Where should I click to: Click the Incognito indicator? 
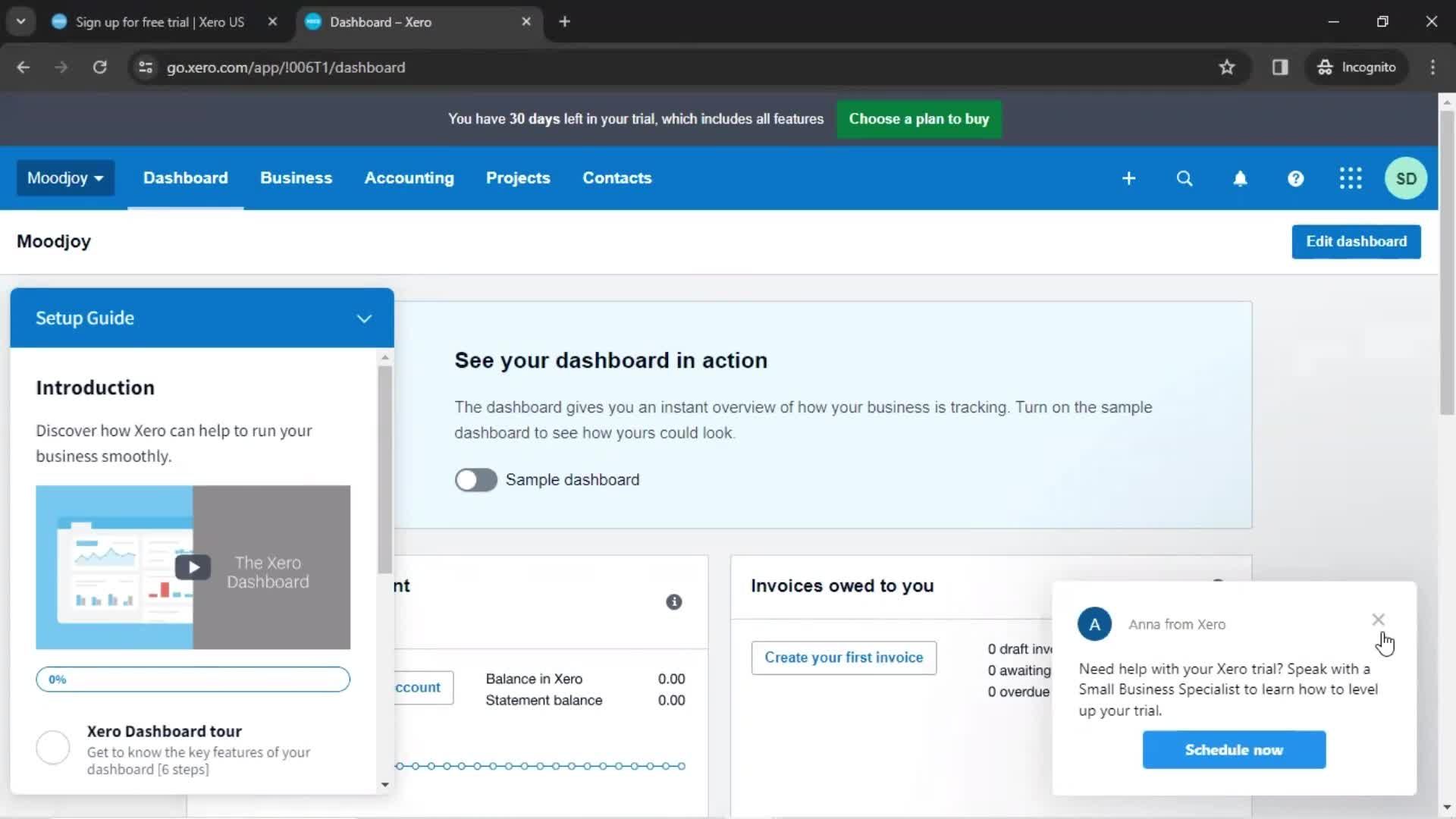1357,67
